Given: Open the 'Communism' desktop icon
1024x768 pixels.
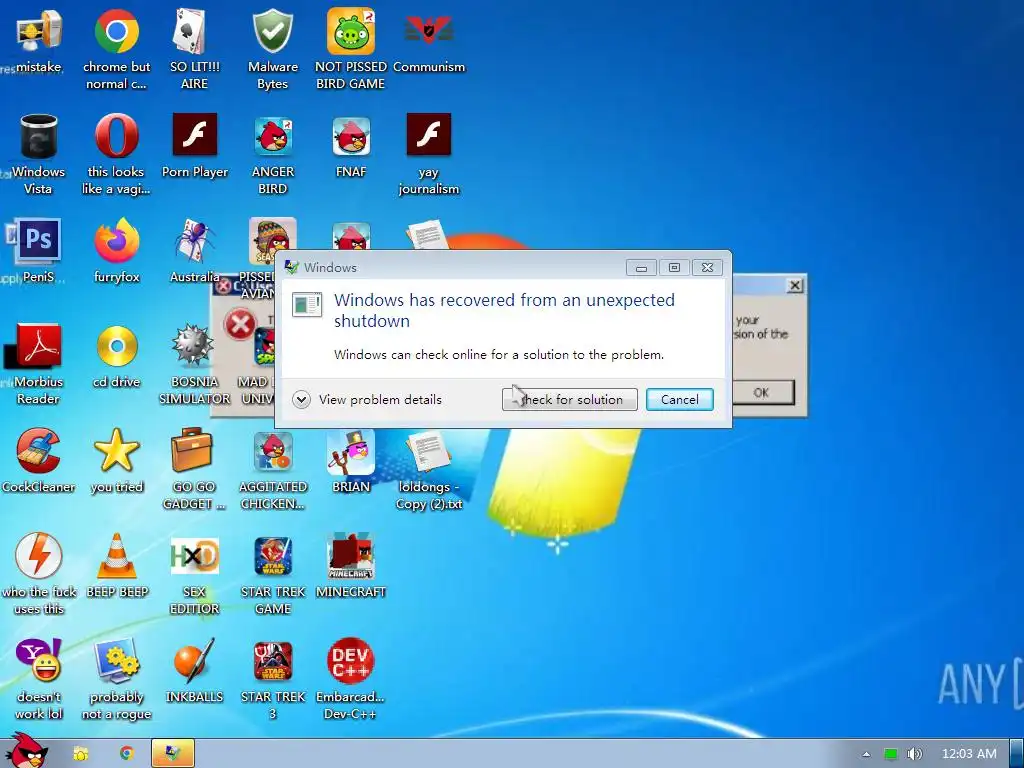Looking at the screenshot, I should click(x=428, y=31).
